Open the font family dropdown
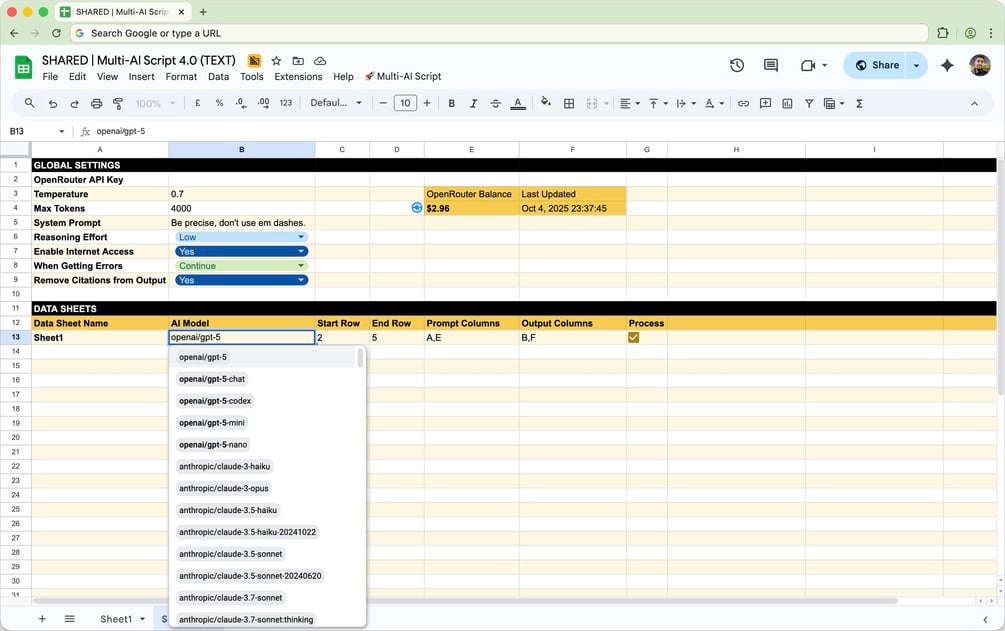This screenshot has width=1005, height=631. click(336, 103)
